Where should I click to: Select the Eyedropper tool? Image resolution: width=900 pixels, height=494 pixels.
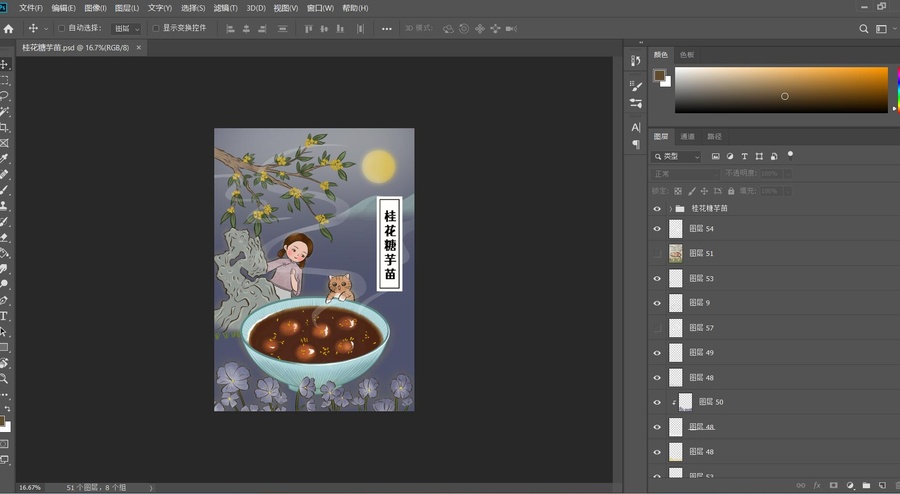(x=5, y=158)
